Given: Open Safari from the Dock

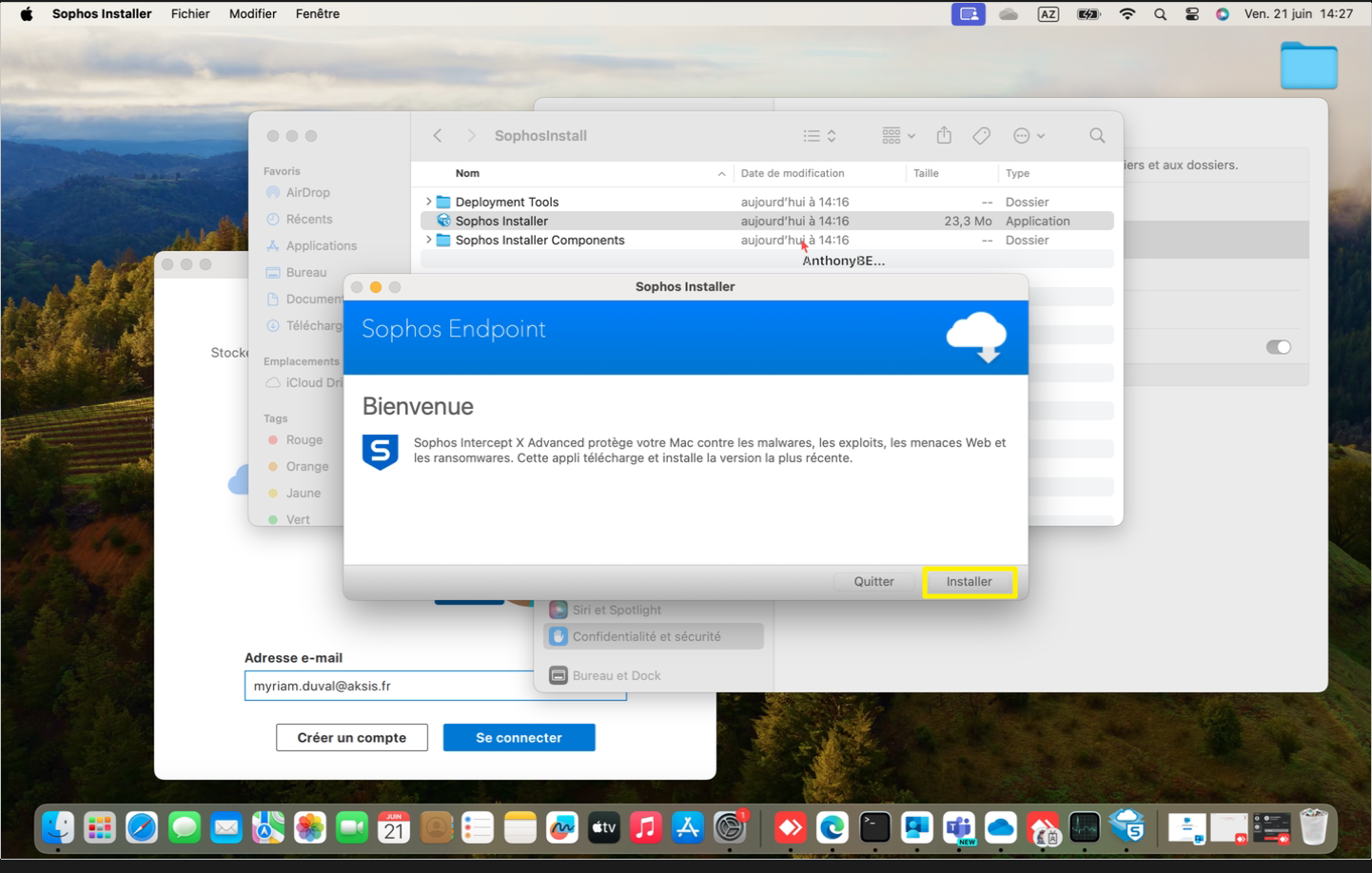Looking at the screenshot, I should (142, 827).
